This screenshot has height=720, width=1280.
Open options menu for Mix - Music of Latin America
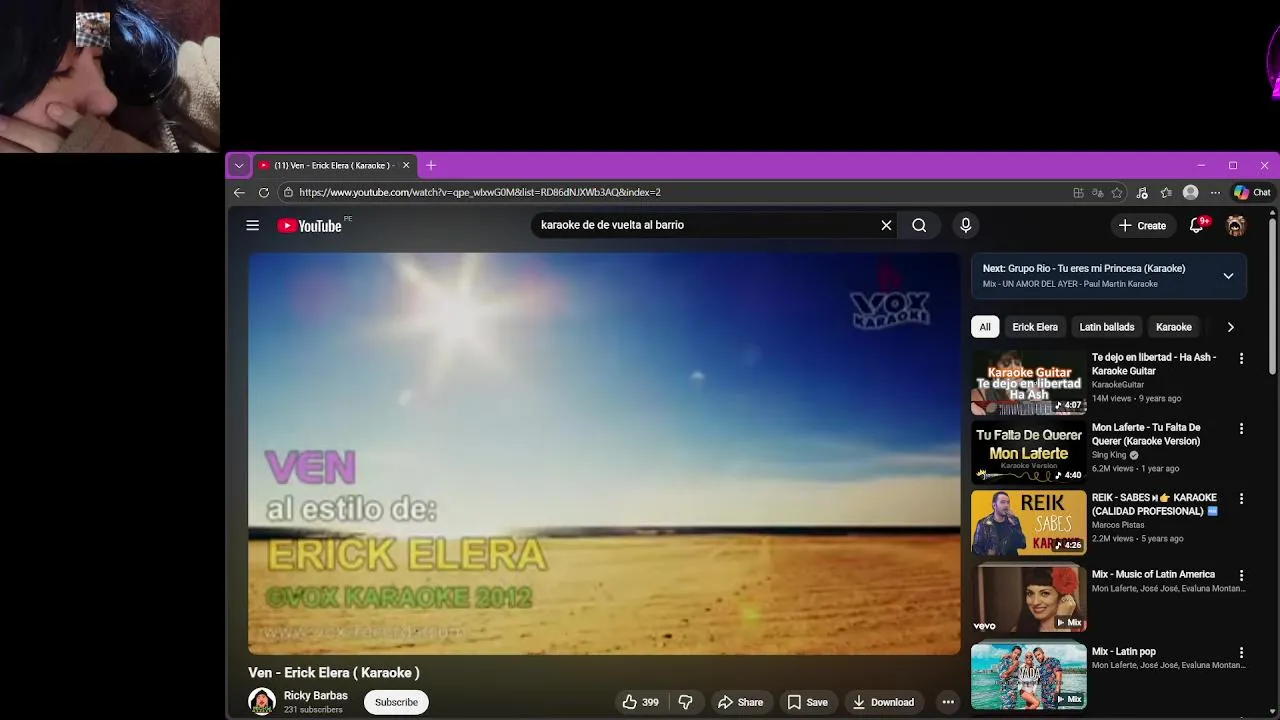point(1241,575)
